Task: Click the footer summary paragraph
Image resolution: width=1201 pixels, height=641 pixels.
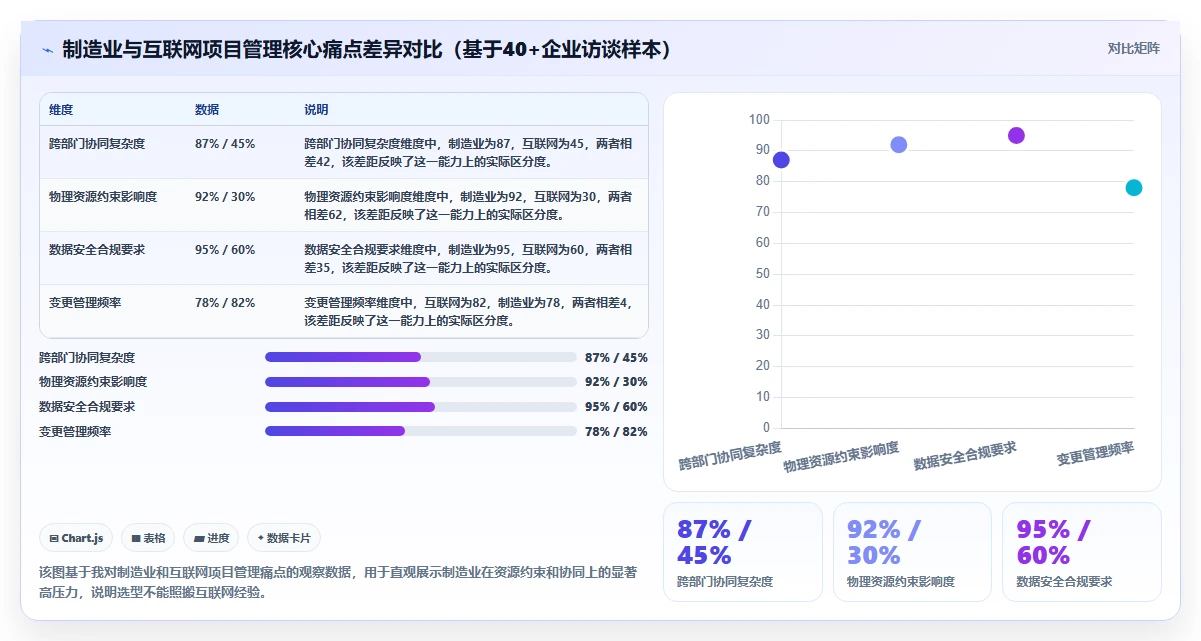Action: point(338,582)
